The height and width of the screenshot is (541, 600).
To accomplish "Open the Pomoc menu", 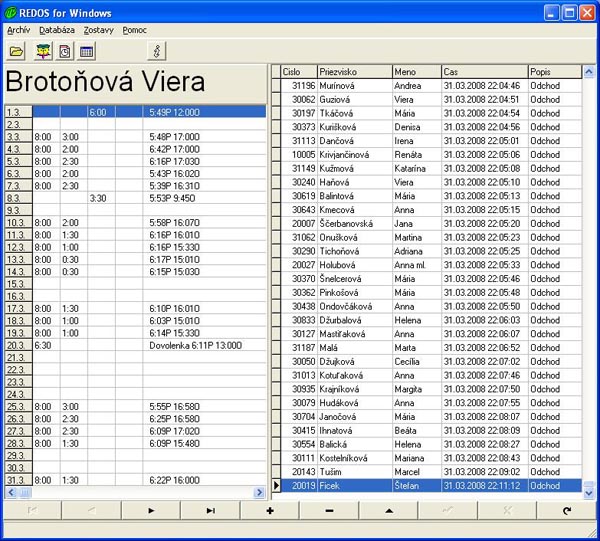I will (x=135, y=30).
